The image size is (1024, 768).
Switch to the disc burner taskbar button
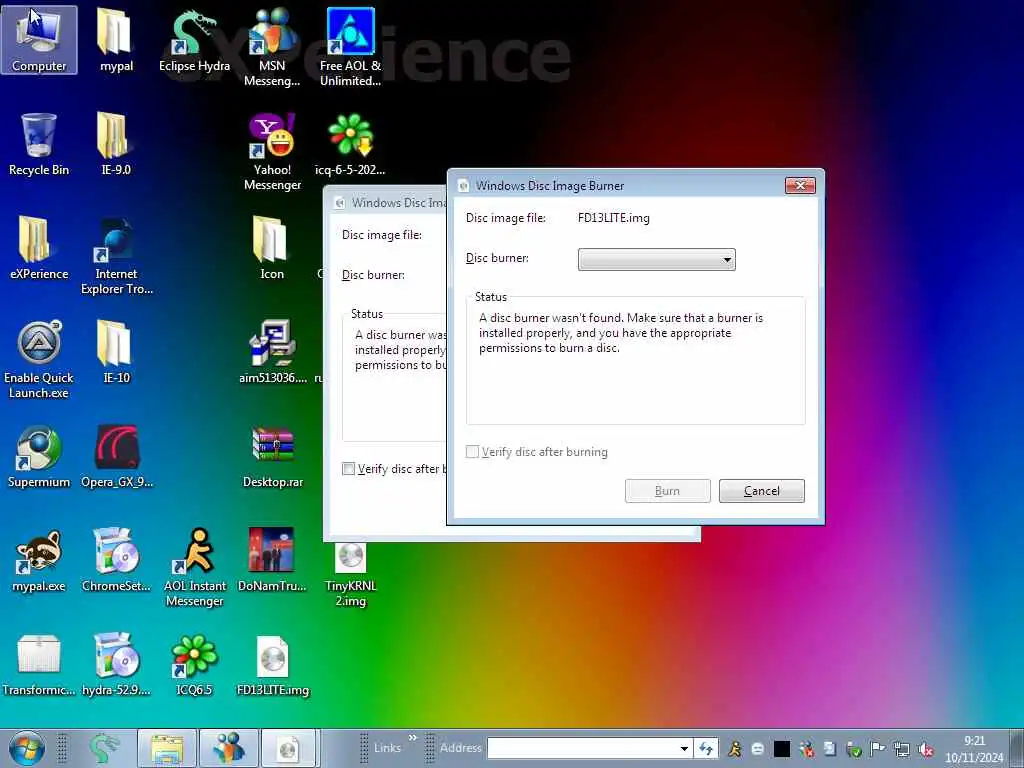(289, 748)
